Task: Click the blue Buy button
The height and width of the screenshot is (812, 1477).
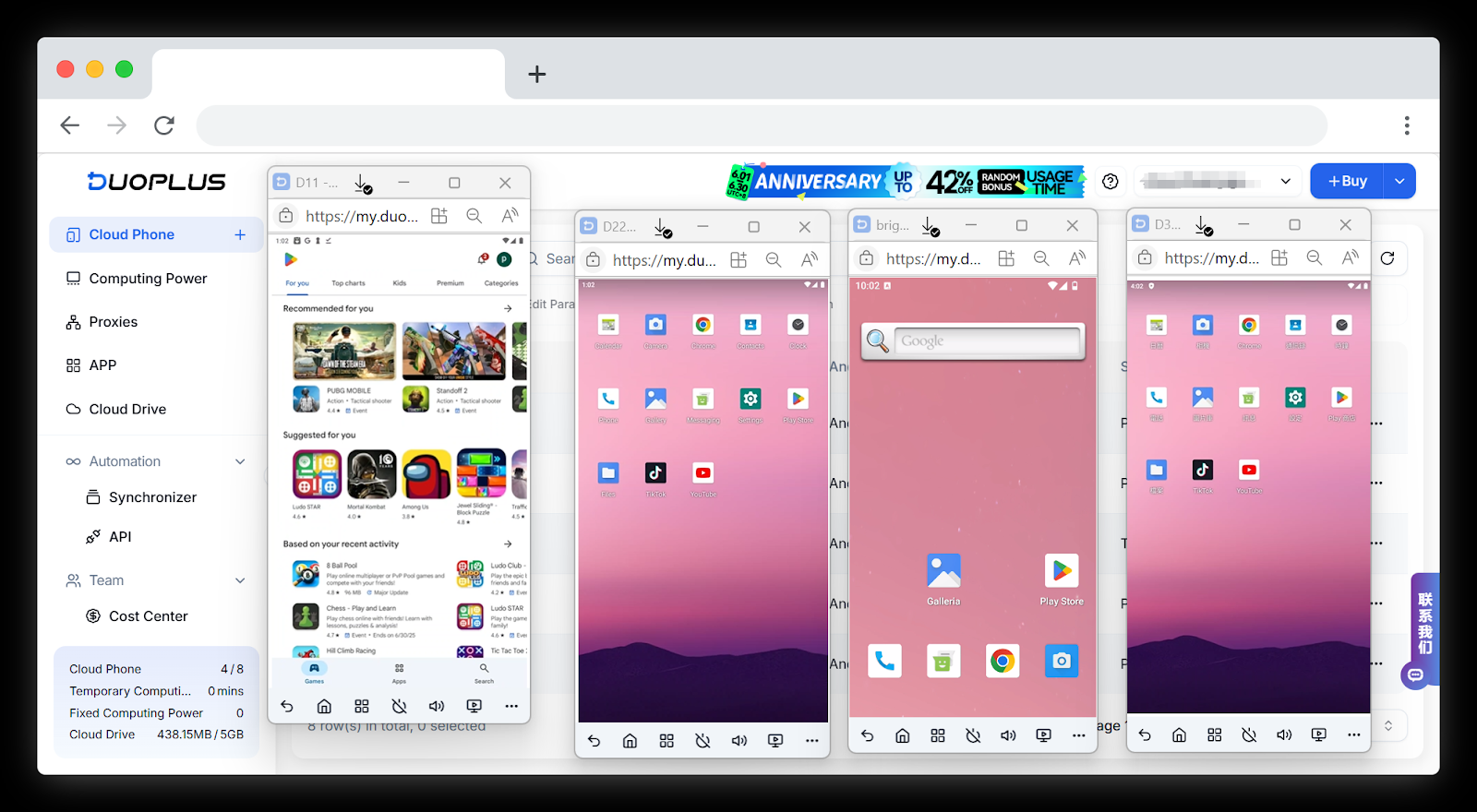Action: 1347,182
